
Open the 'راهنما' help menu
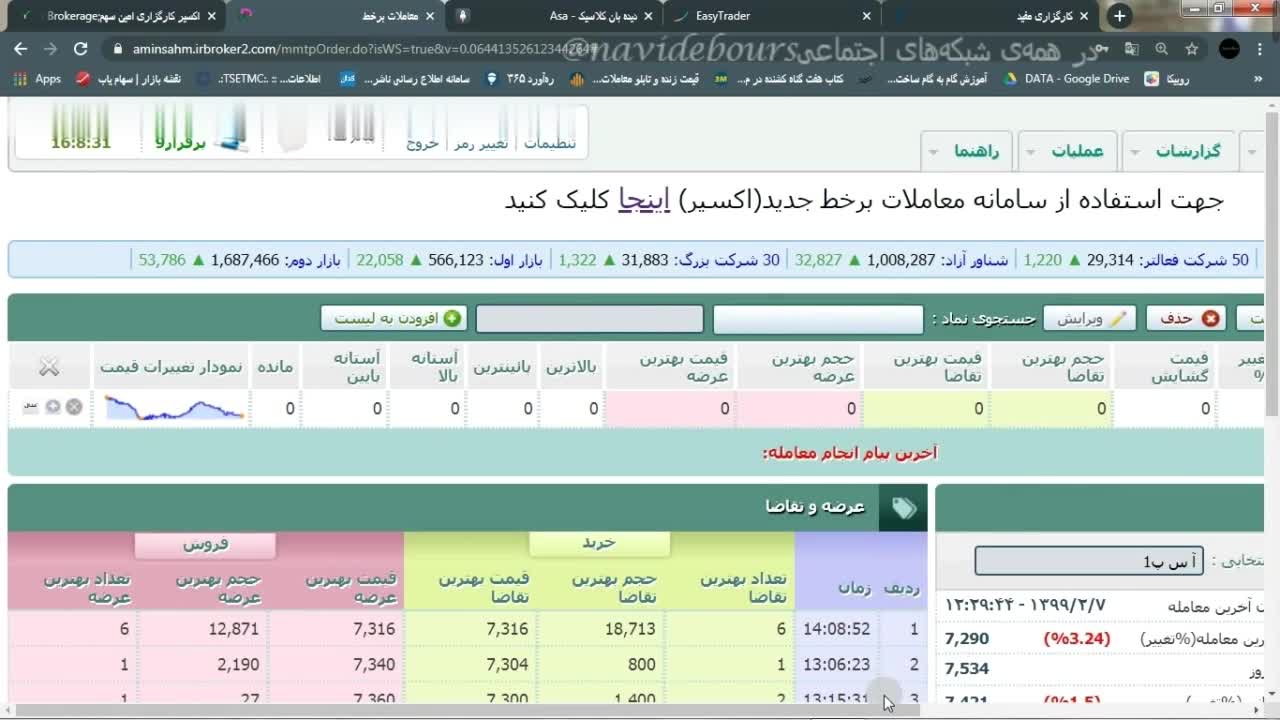pos(977,151)
